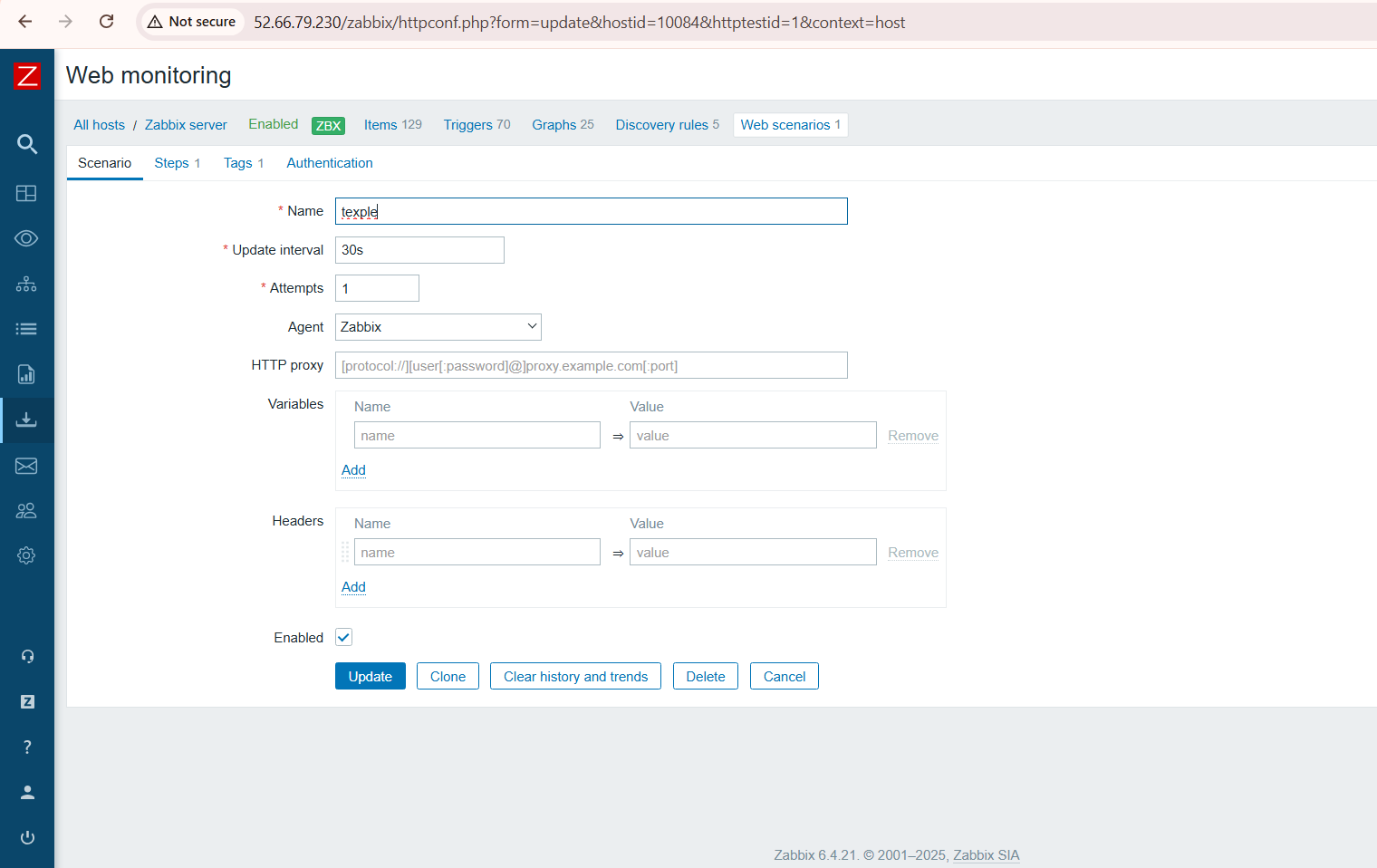Viewport: 1377px width, 868px height.
Task: Click the Clear history and trends button
Action: click(575, 676)
